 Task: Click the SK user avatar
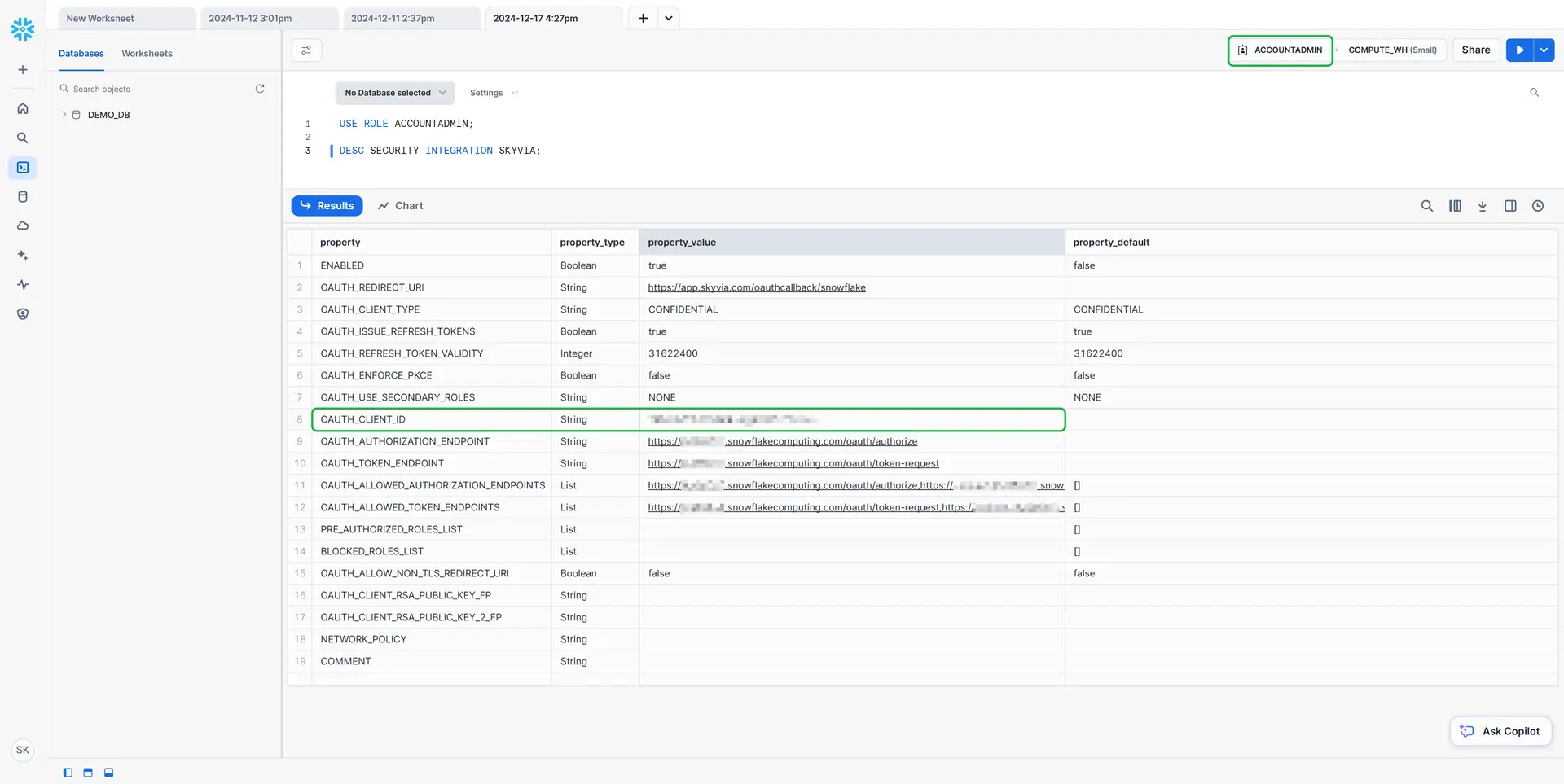click(x=23, y=750)
